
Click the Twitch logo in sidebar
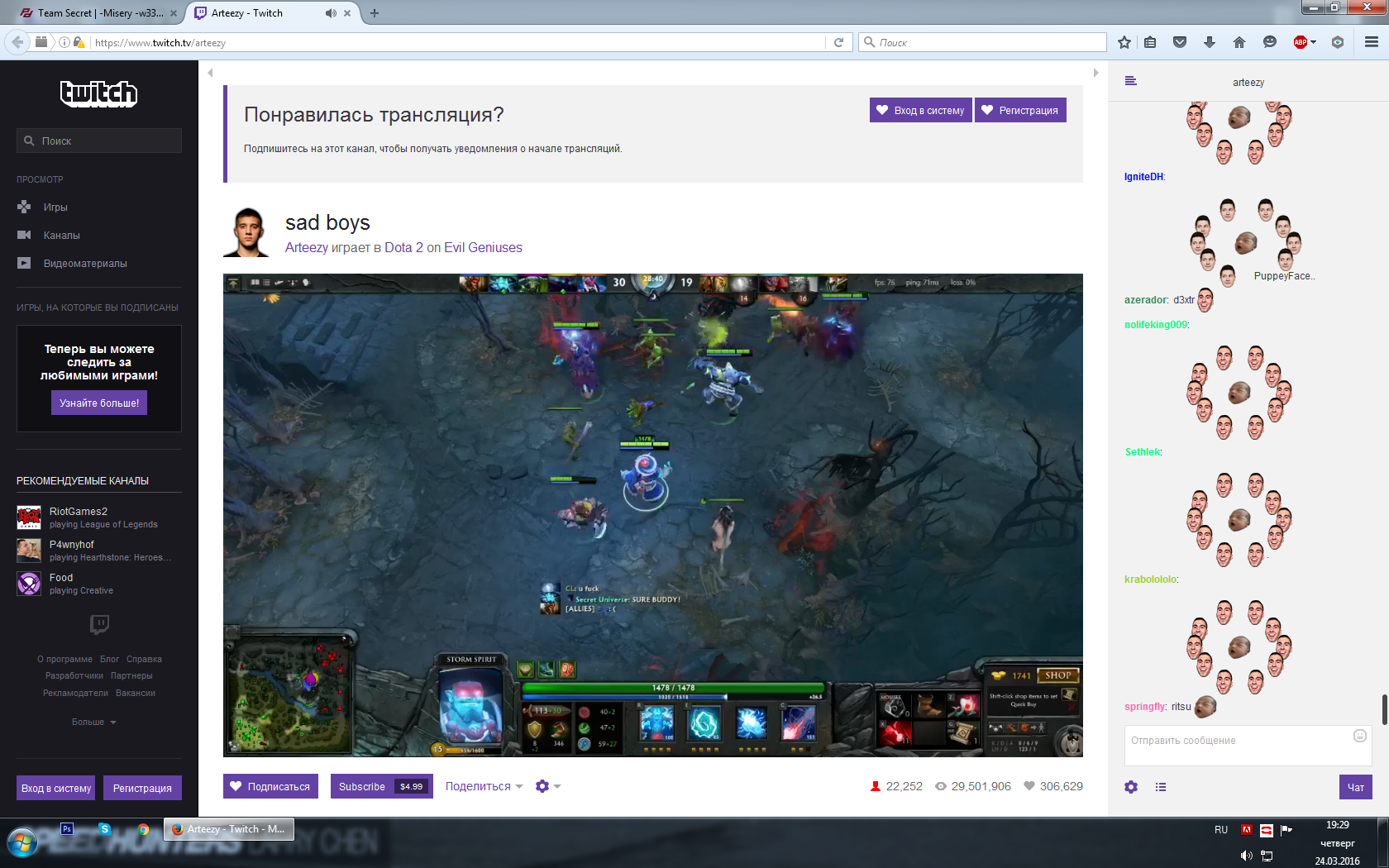[x=98, y=93]
